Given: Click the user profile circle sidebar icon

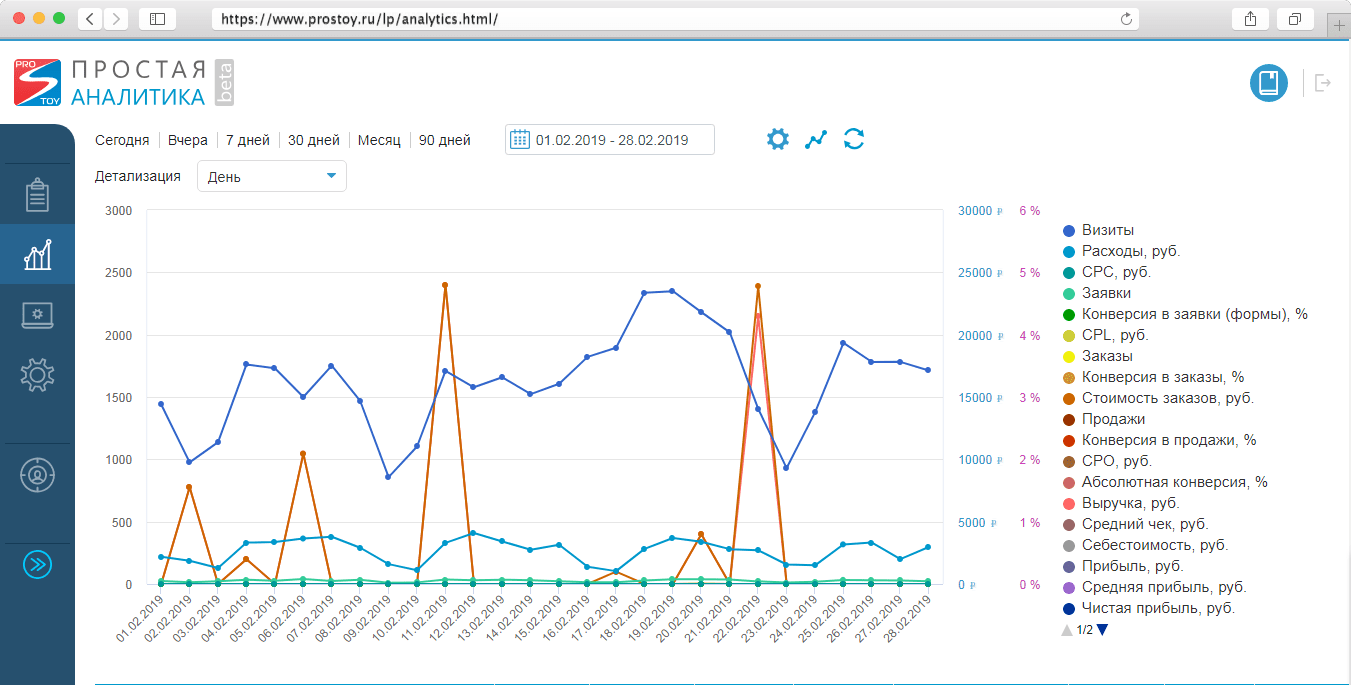Looking at the screenshot, I should click(x=37, y=474).
